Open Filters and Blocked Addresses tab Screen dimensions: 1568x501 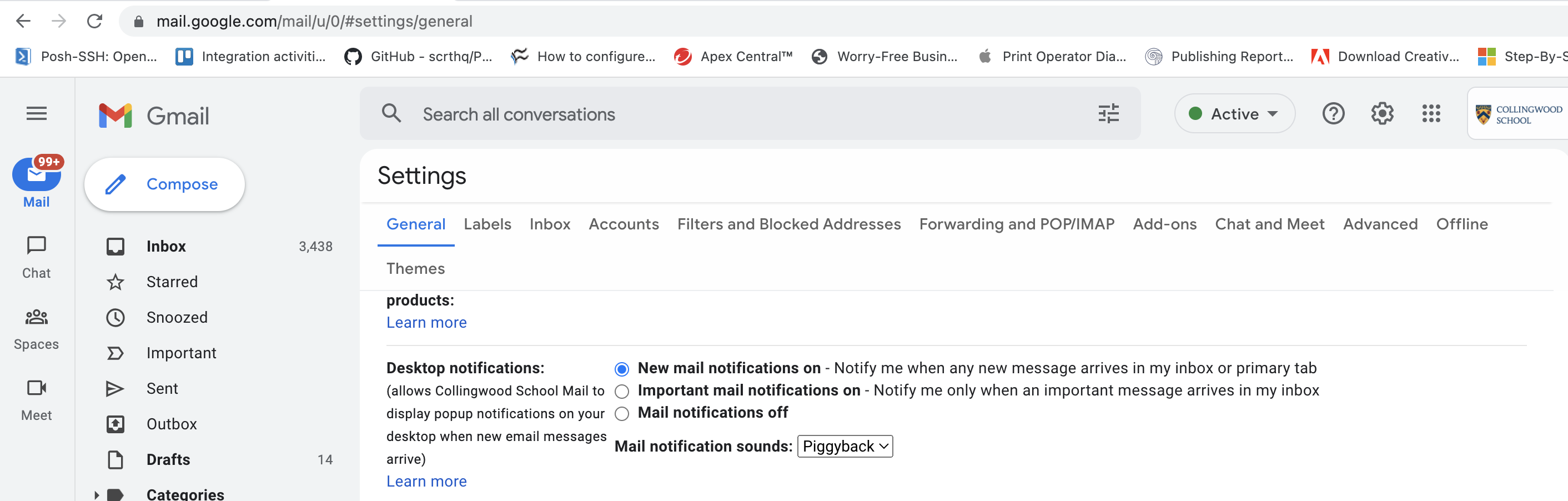[x=789, y=224]
